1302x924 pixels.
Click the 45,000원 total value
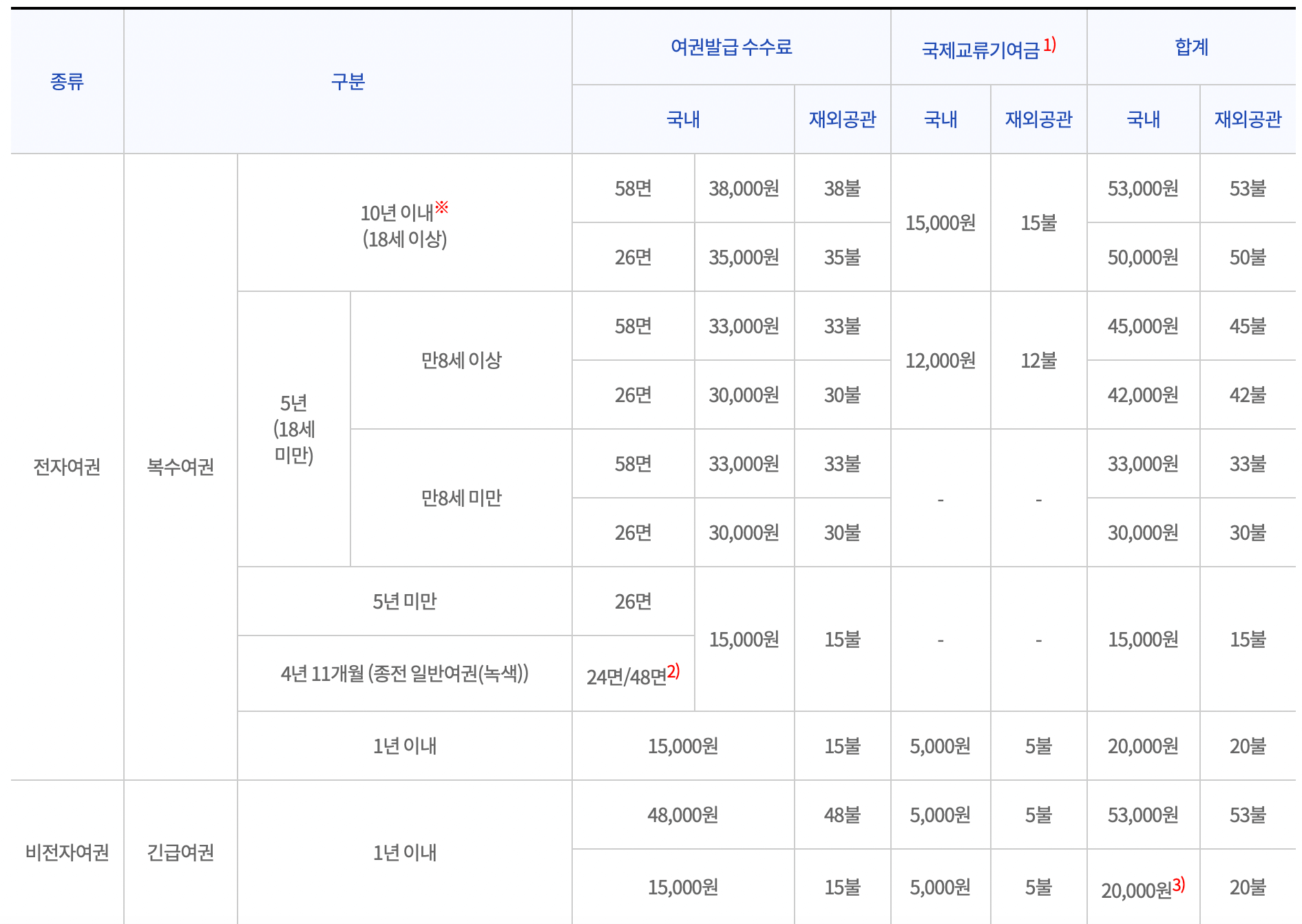[x=1143, y=326]
